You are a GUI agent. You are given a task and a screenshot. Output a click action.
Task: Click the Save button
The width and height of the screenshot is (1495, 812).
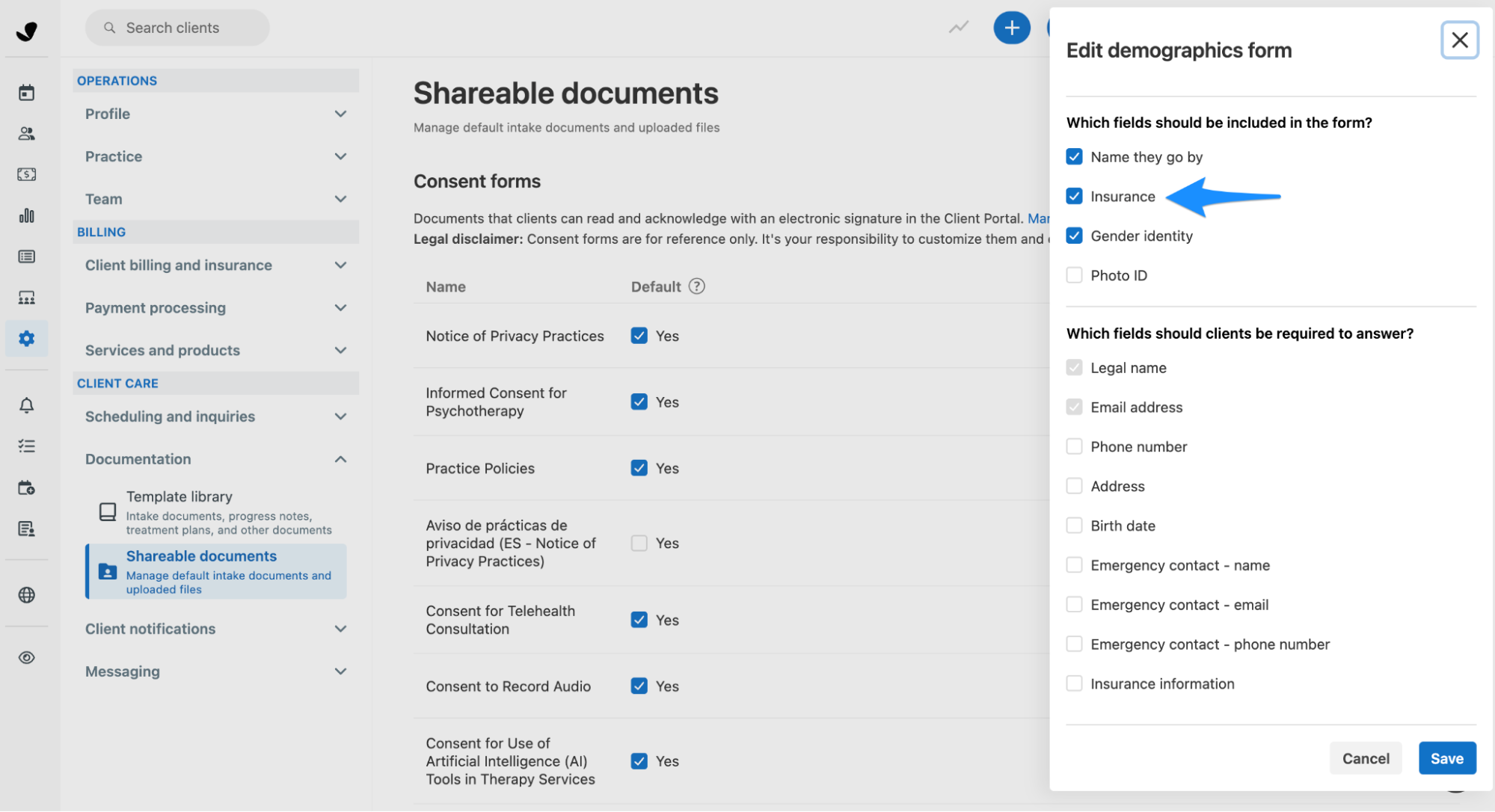[x=1446, y=758]
